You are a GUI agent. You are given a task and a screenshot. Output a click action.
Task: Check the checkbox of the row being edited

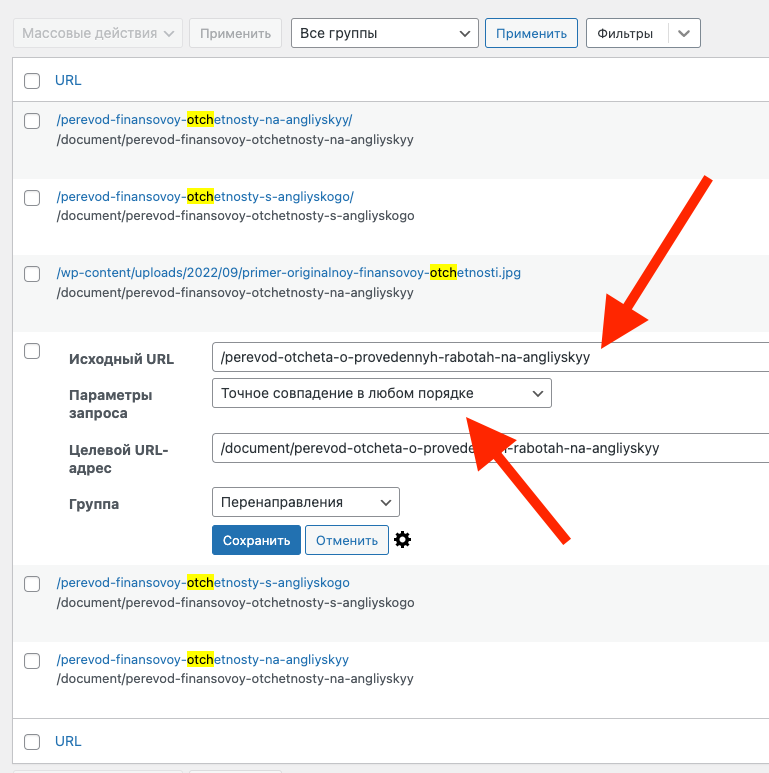pyautogui.click(x=32, y=351)
